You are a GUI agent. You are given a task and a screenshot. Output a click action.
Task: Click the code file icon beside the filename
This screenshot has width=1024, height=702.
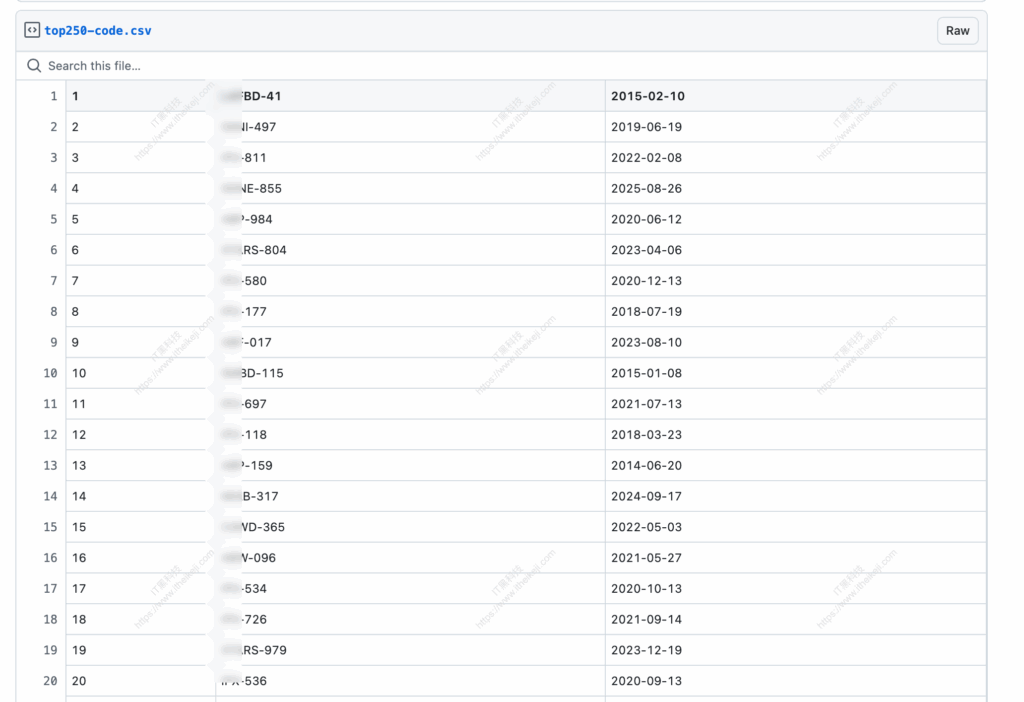(x=30, y=30)
